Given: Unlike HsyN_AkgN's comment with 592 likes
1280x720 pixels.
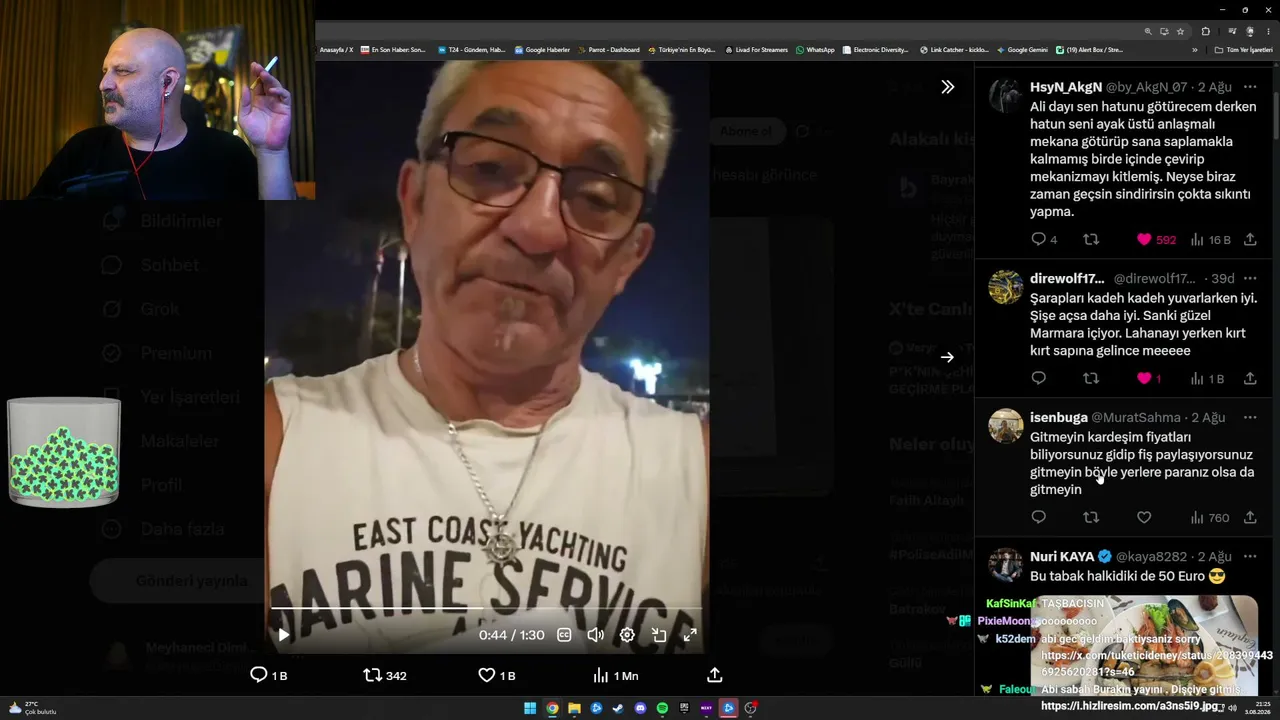Looking at the screenshot, I should coord(1156,240).
